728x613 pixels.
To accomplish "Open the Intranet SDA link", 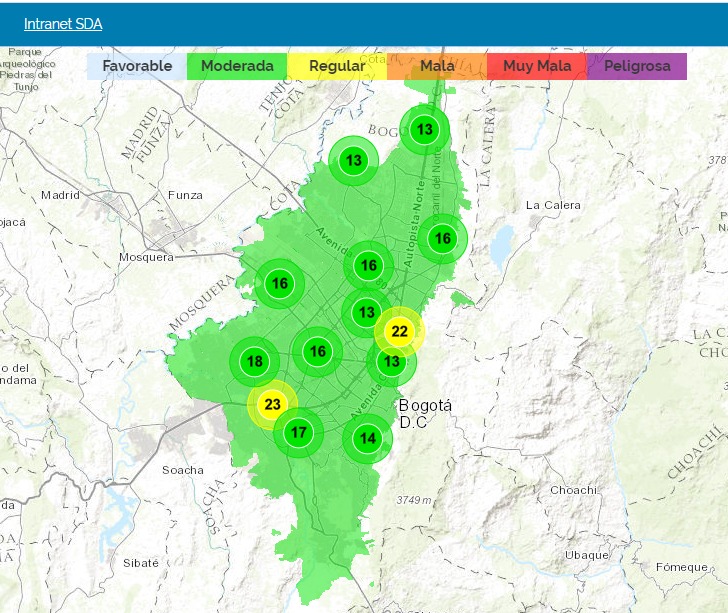I will (63, 24).
